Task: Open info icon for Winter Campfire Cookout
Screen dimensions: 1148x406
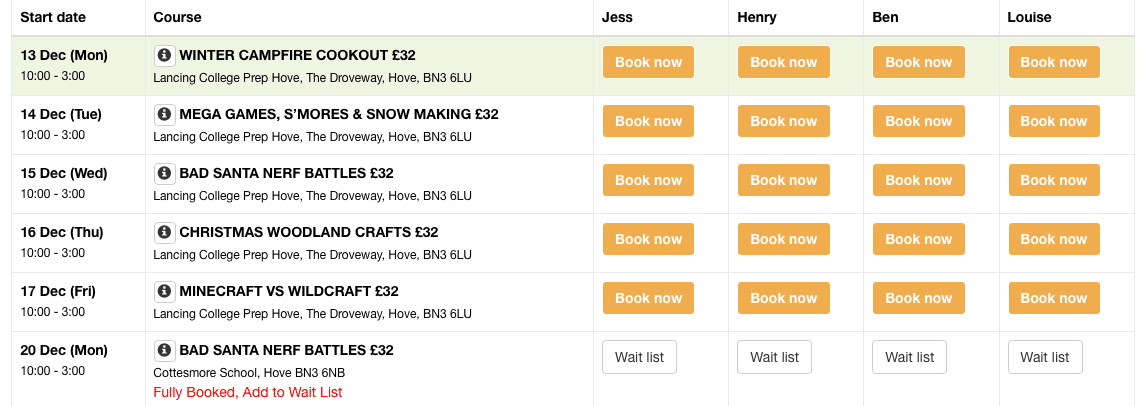Action: click(165, 55)
